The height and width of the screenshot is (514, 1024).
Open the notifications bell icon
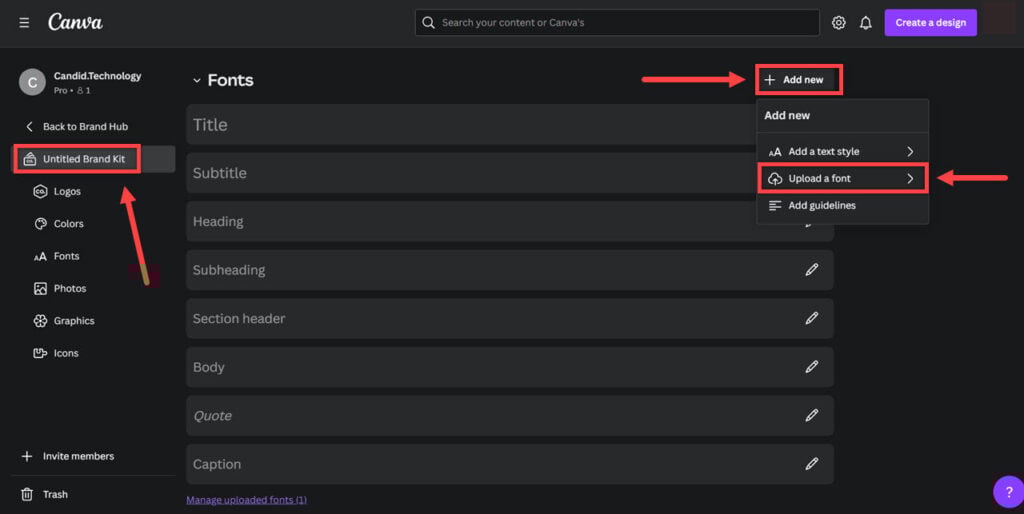click(x=865, y=23)
